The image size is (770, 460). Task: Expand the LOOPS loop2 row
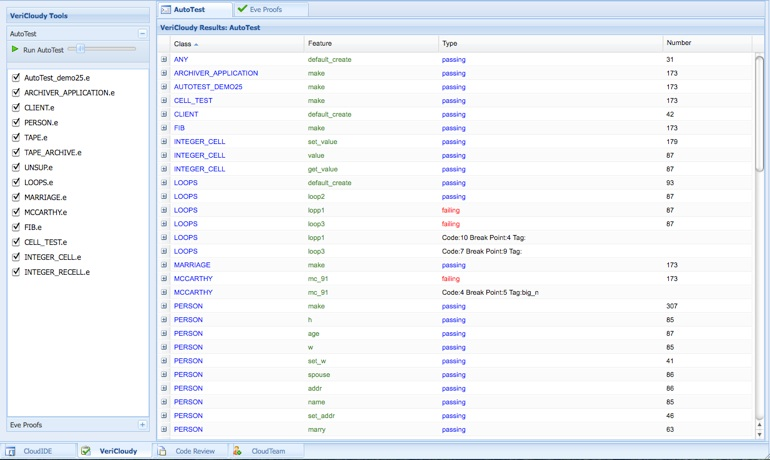[164, 196]
